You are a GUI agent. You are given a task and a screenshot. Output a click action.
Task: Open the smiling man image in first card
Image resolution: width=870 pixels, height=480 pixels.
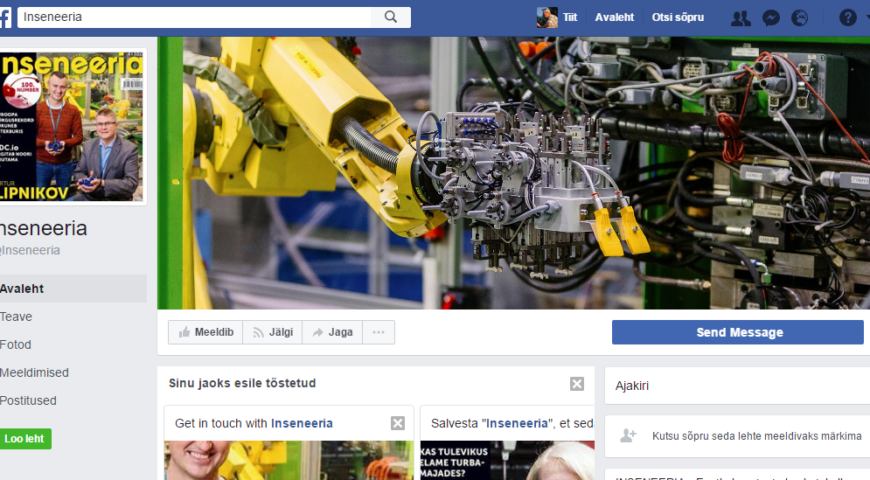(289, 461)
